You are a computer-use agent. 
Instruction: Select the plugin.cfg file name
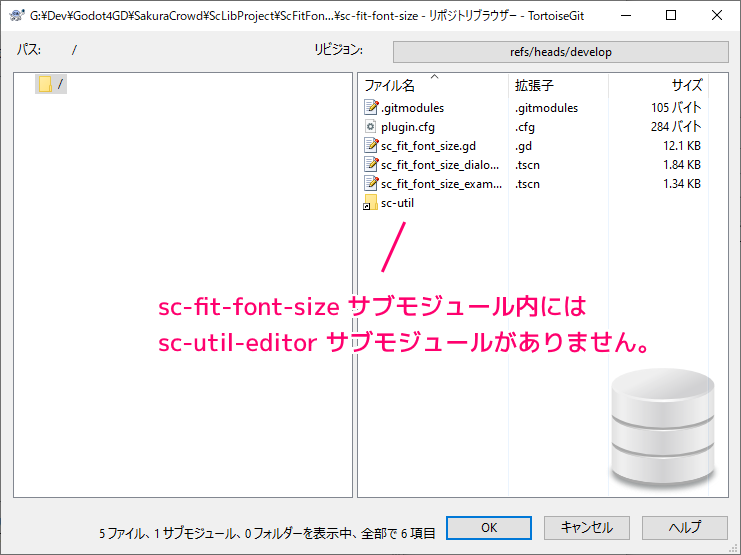point(407,127)
